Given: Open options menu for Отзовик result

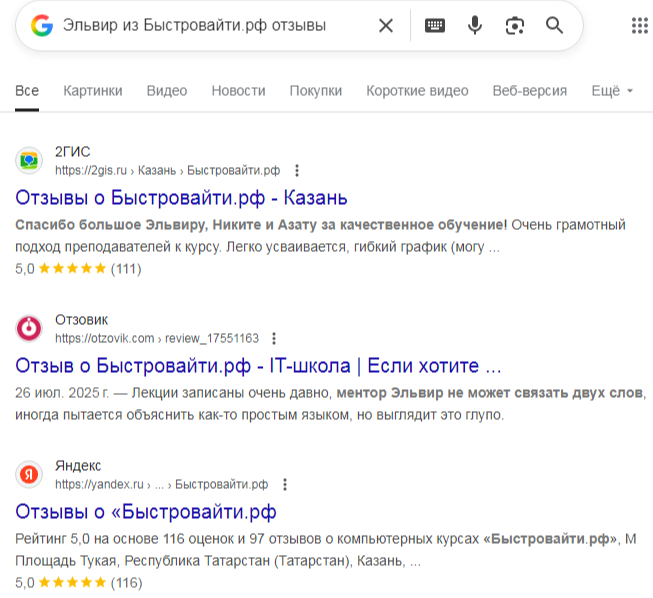Looking at the screenshot, I should [275, 338].
